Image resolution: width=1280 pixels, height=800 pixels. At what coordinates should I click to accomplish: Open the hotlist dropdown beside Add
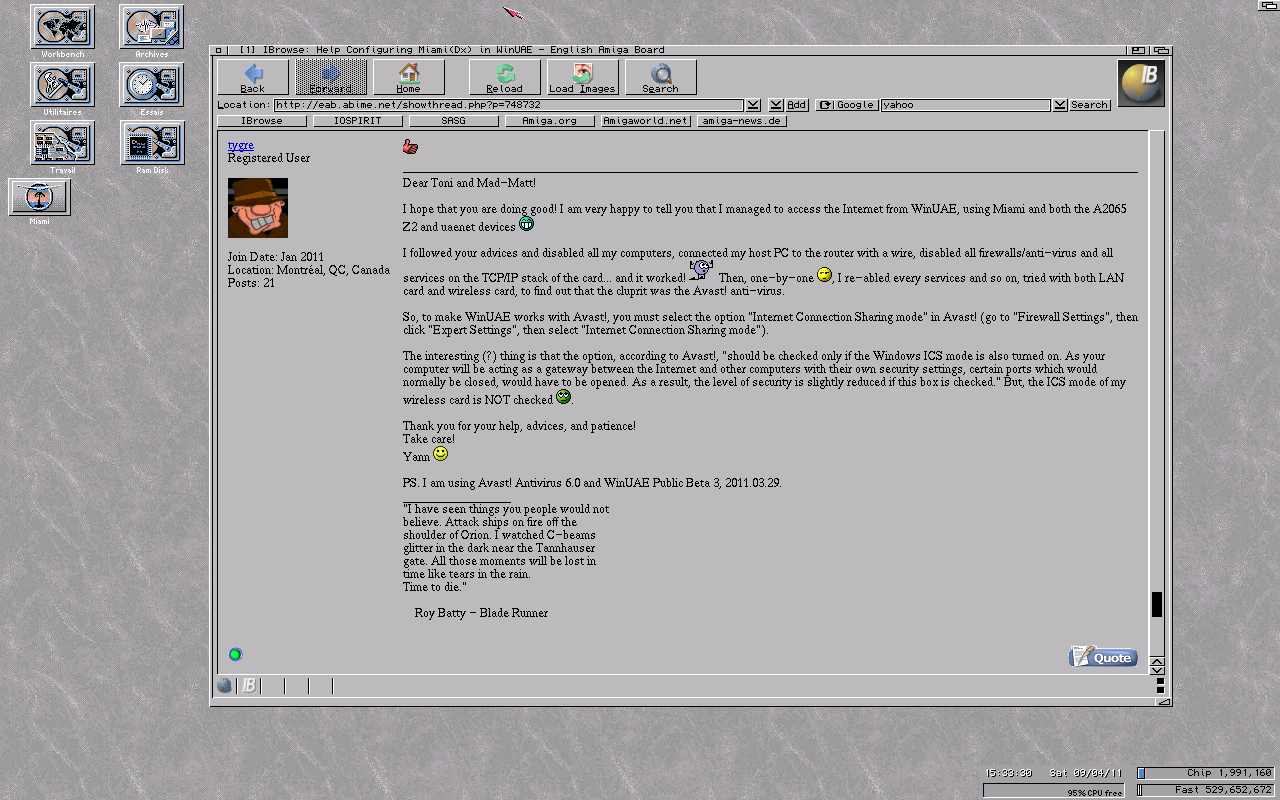[775, 105]
